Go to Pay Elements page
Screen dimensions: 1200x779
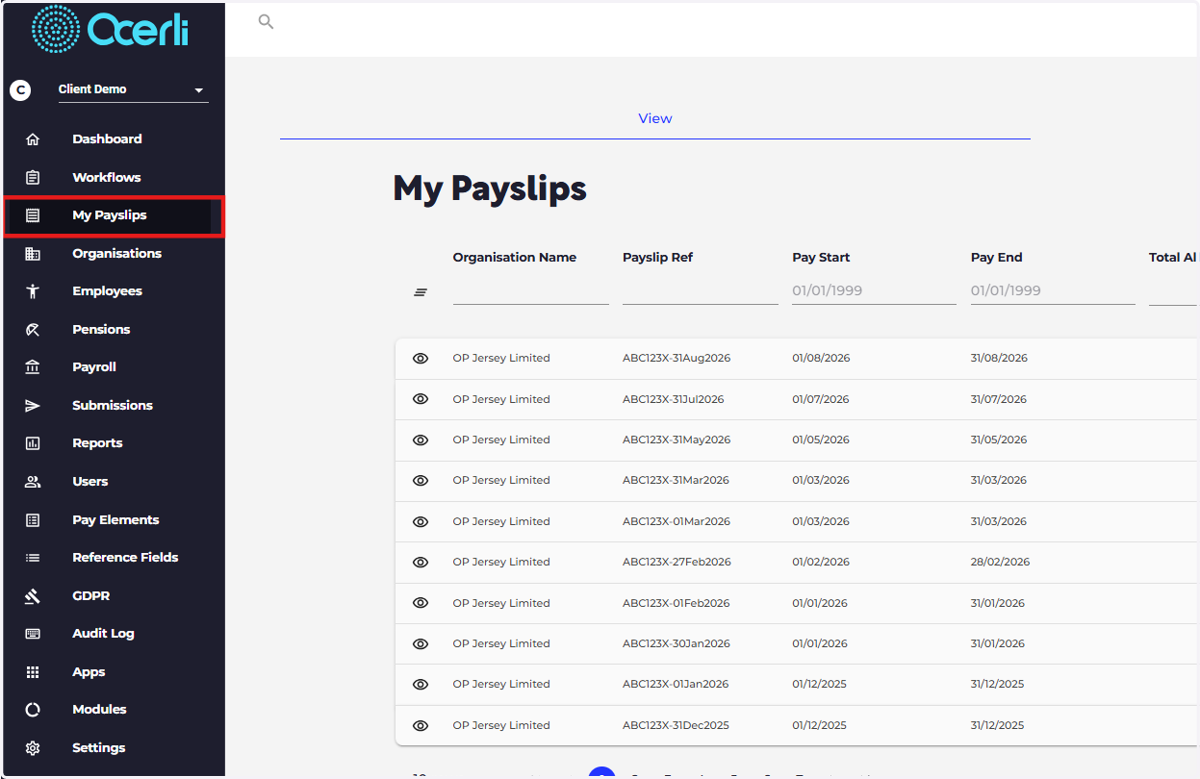pyautogui.click(x=116, y=520)
